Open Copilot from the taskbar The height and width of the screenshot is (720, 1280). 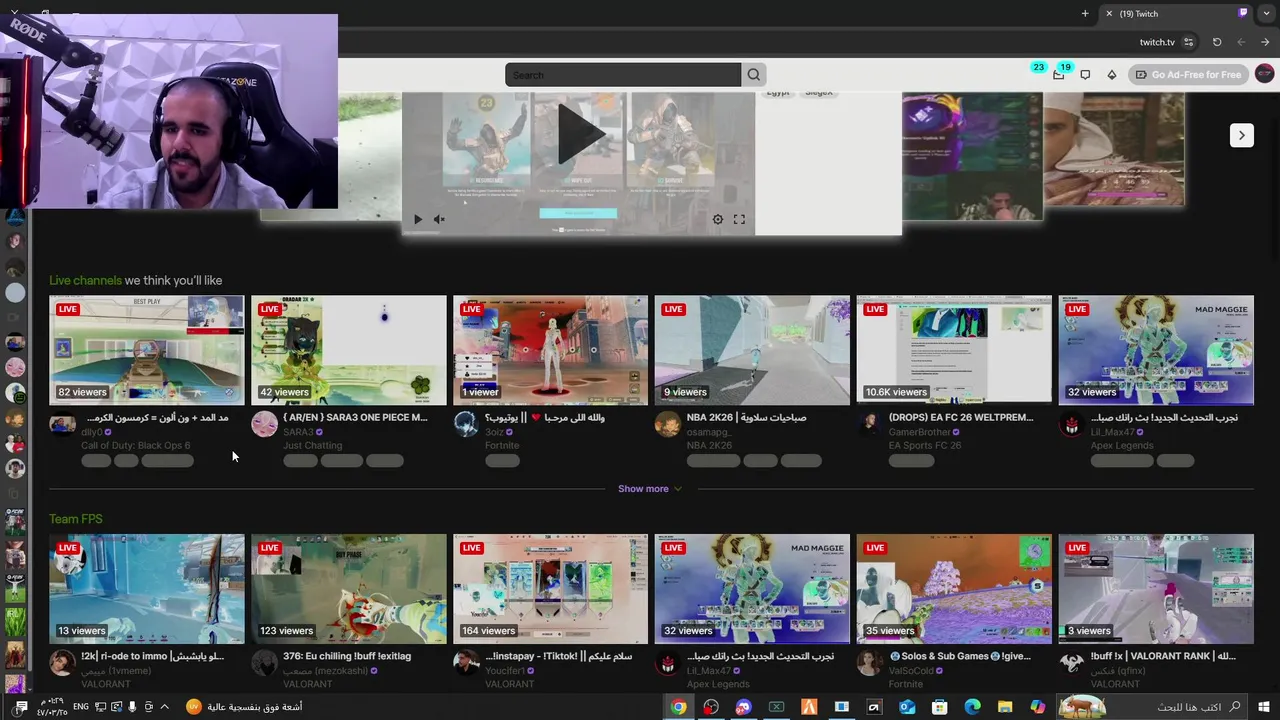[x=1037, y=707]
